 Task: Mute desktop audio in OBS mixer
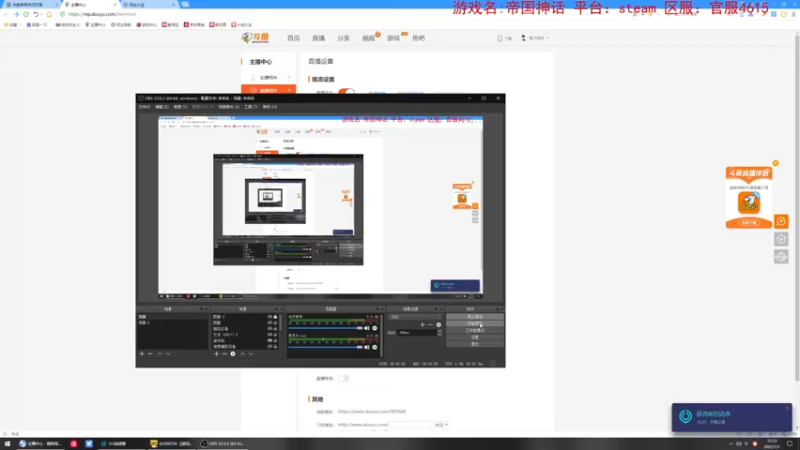(x=366, y=328)
